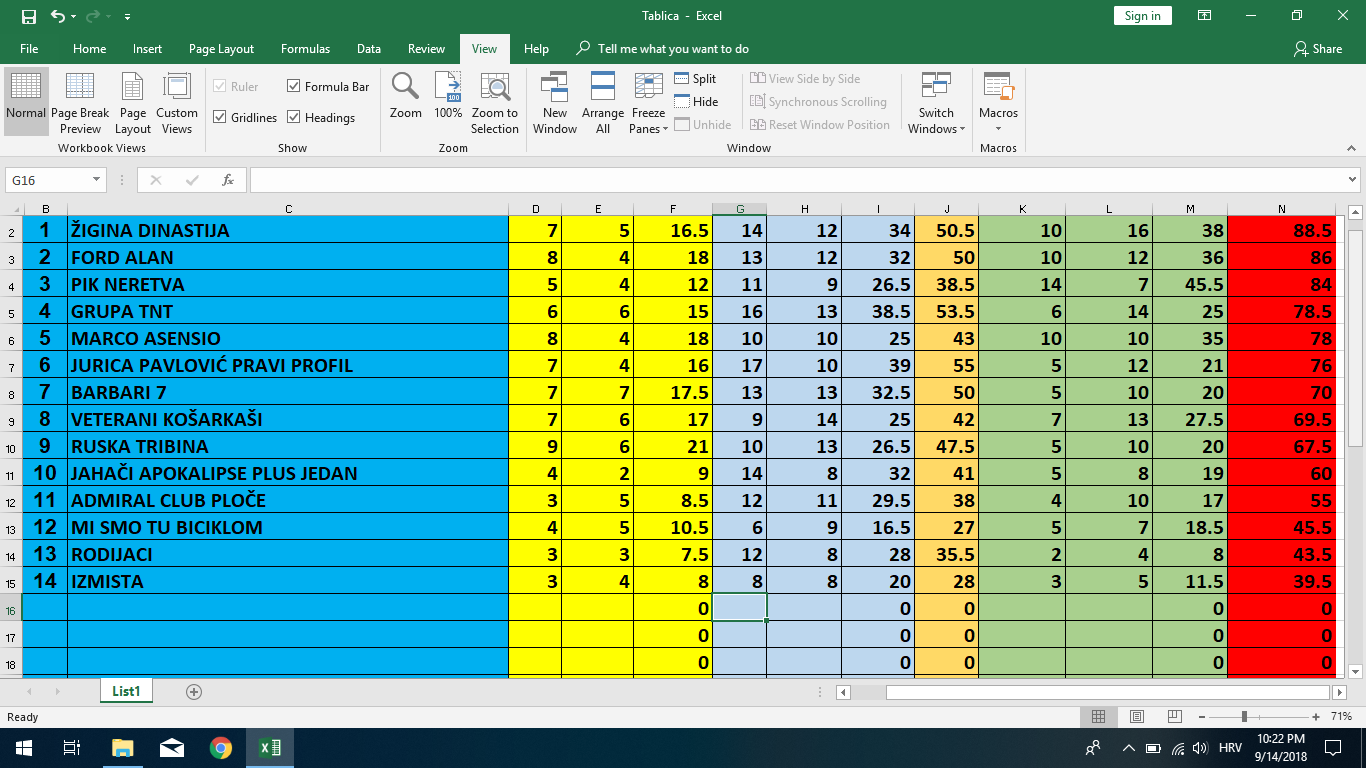1366x768 pixels.
Task: Disable the Headings checkbox
Action: pyautogui.click(x=294, y=118)
